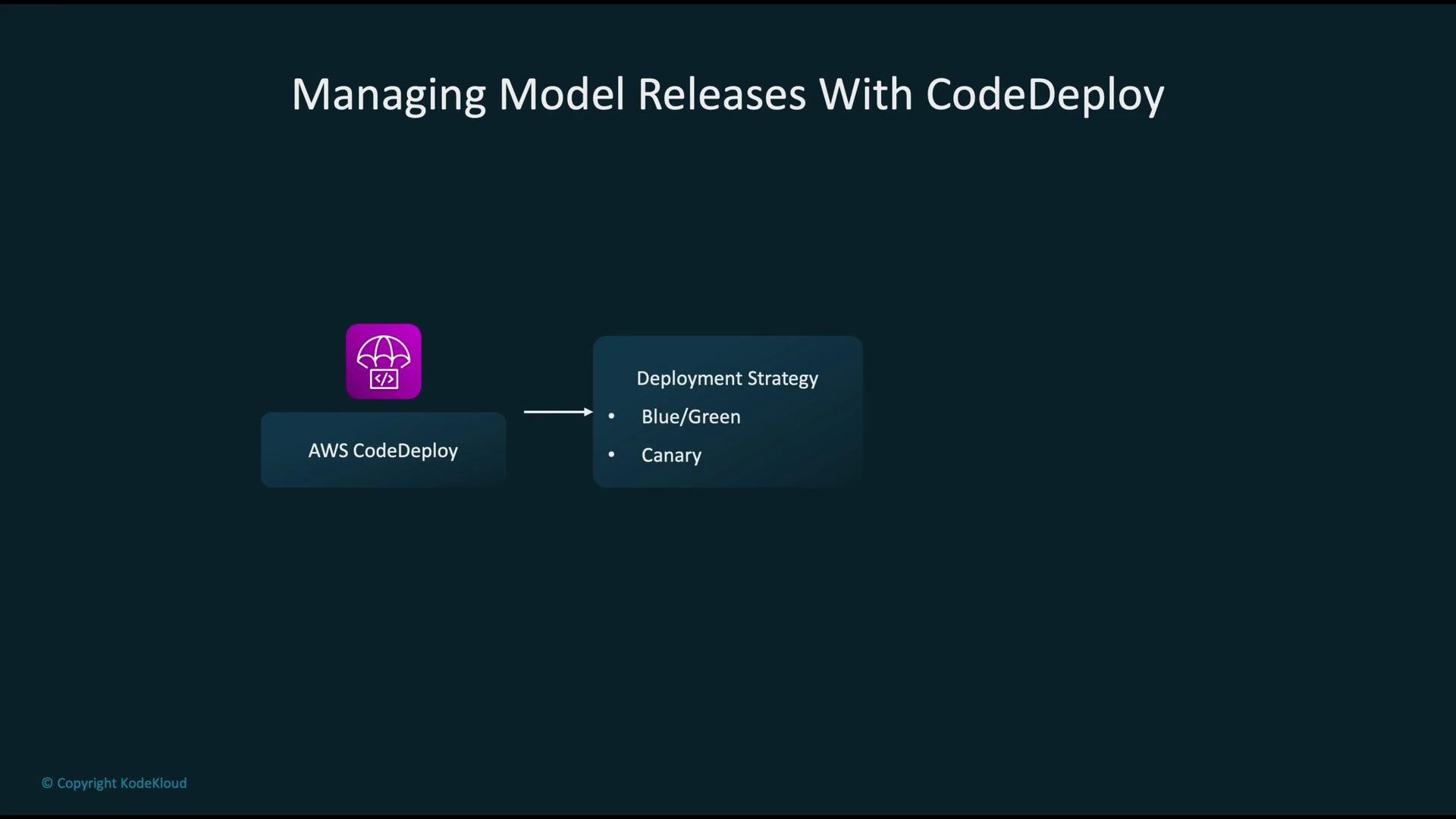This screenshot has width=1456, height=819.
Task: Click the Copyright KodeKloud text
Action: (x=114, y=783)
